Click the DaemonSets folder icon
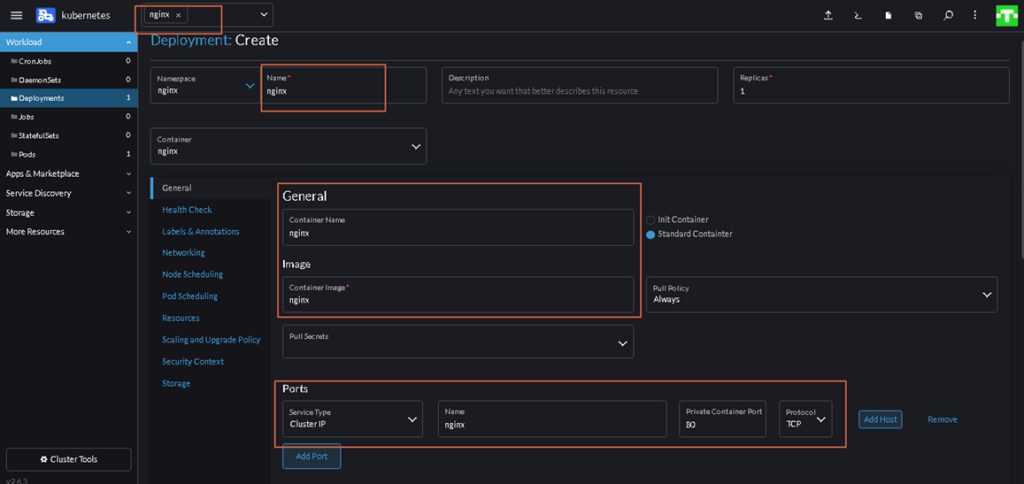Image resolution: width=1024 pixels, height=484 pixels. [14, 80]
